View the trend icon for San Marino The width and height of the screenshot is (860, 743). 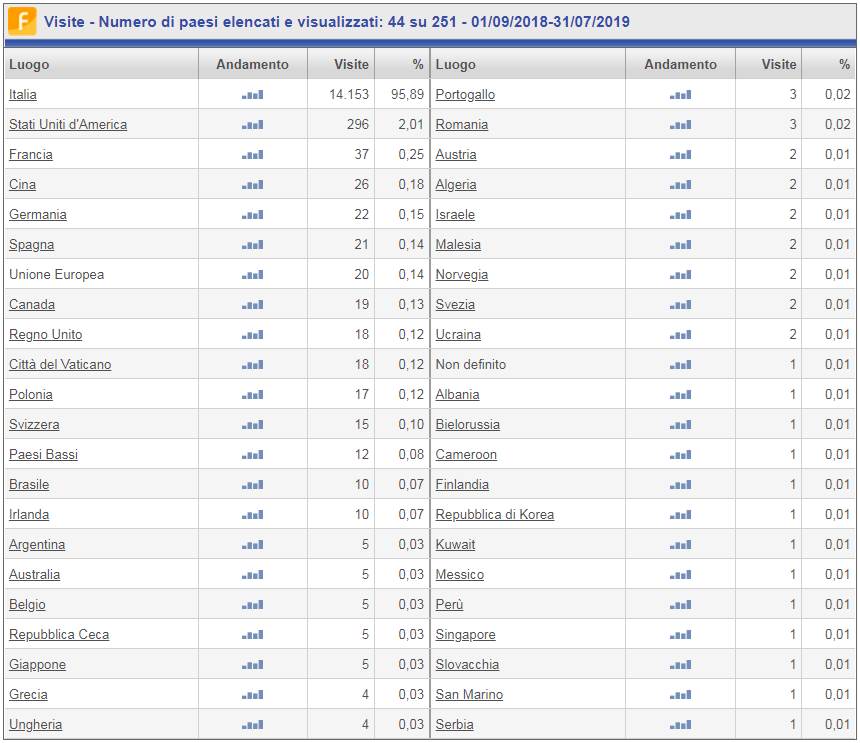680,695
